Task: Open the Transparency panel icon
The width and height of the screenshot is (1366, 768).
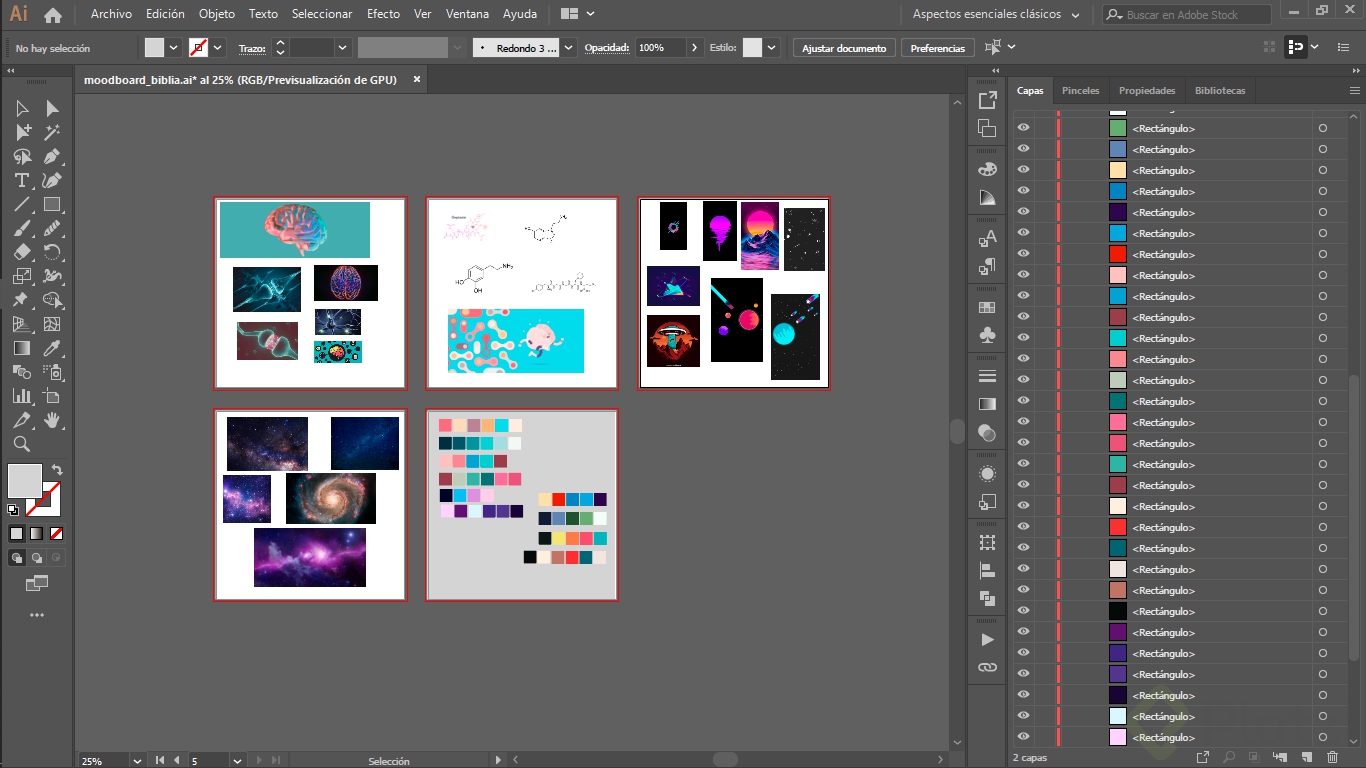Action: tap(987, 432)
